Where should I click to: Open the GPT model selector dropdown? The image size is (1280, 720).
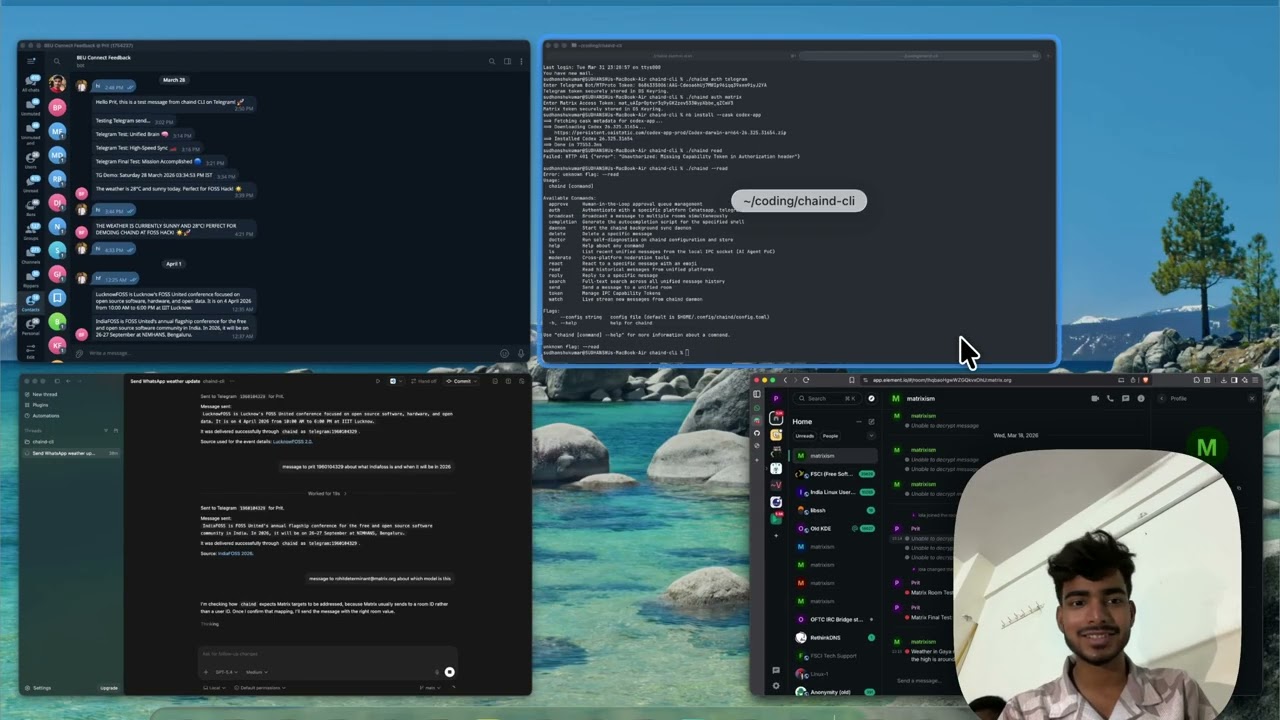point(225,672)
